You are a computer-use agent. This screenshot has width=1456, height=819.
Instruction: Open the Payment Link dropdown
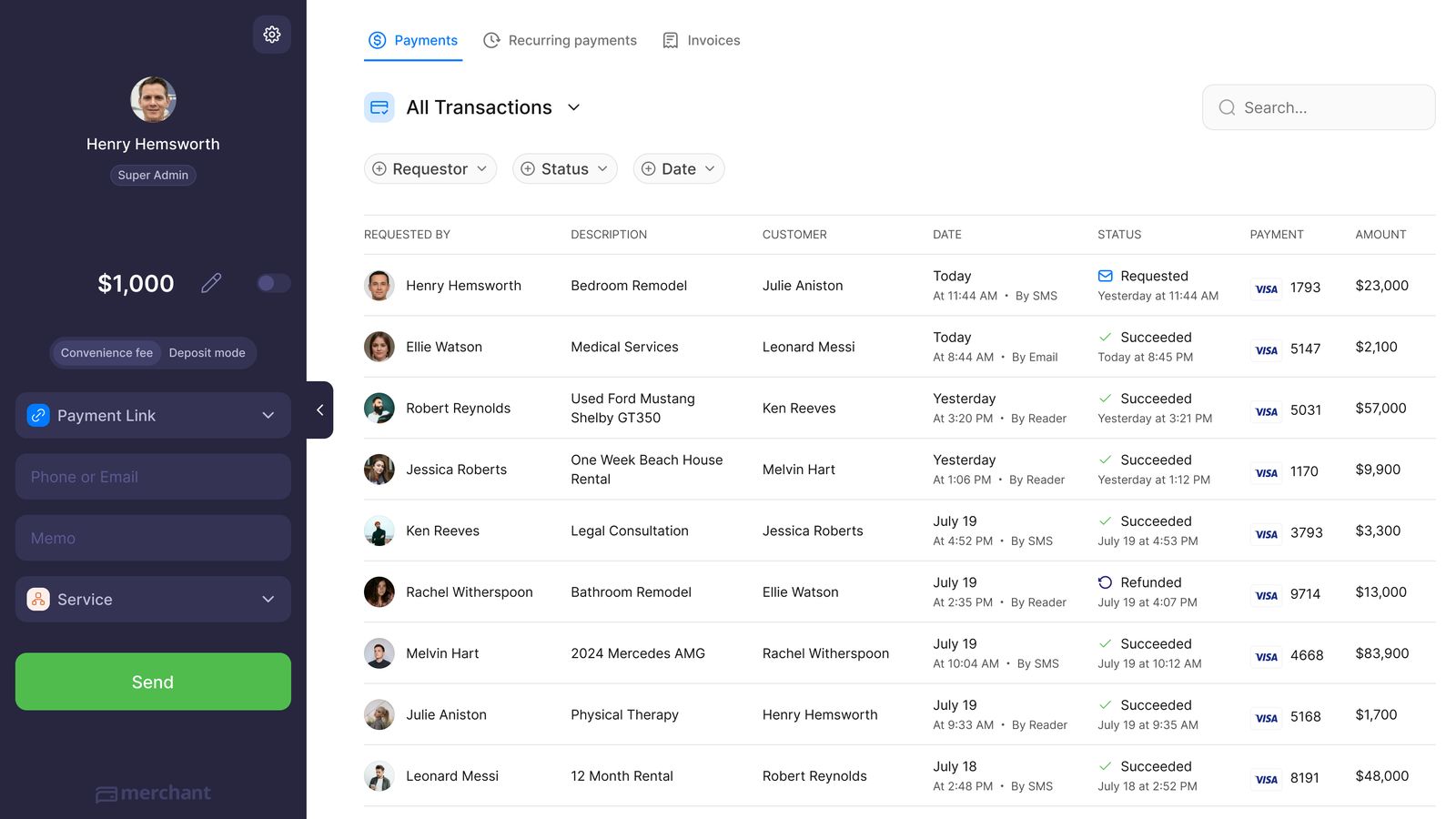pos(153,415)
